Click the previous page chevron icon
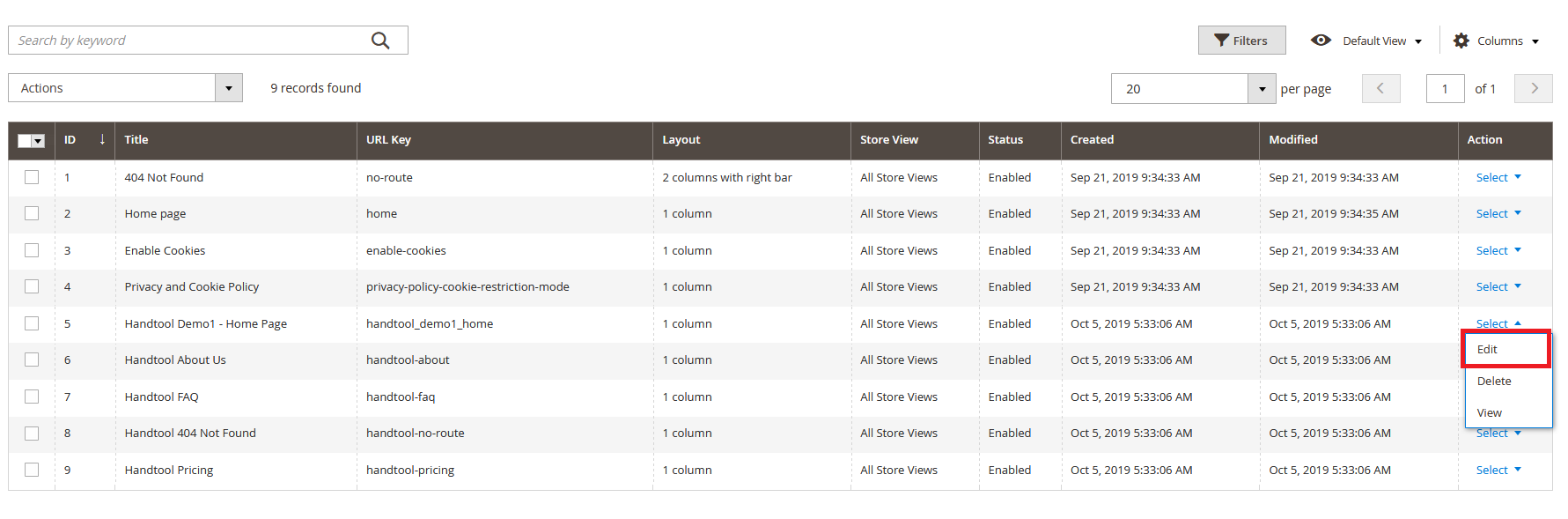Screen dimensions: 1568x519 [x=1380, y=88]
